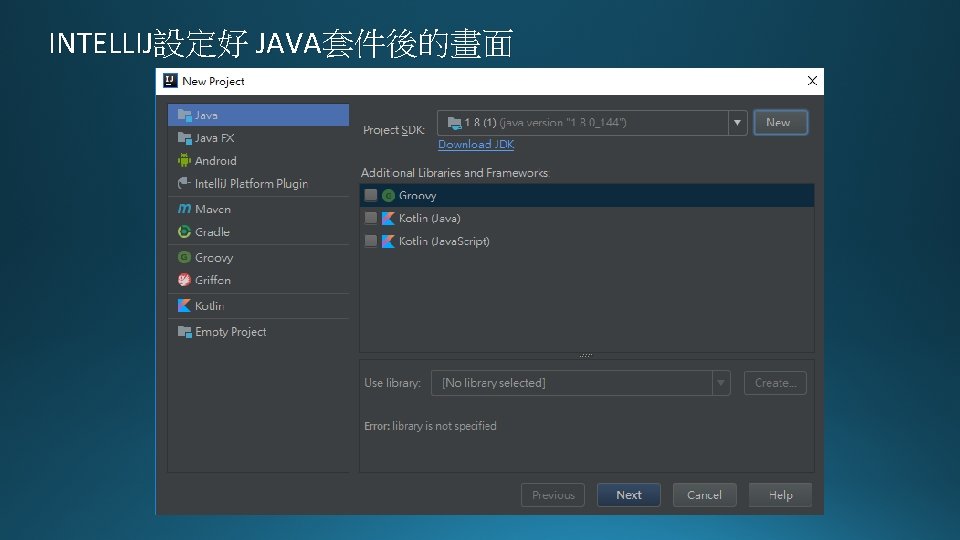Select Java project type
The height and width of the screenshot is (540, 960).
coord(258,115)
